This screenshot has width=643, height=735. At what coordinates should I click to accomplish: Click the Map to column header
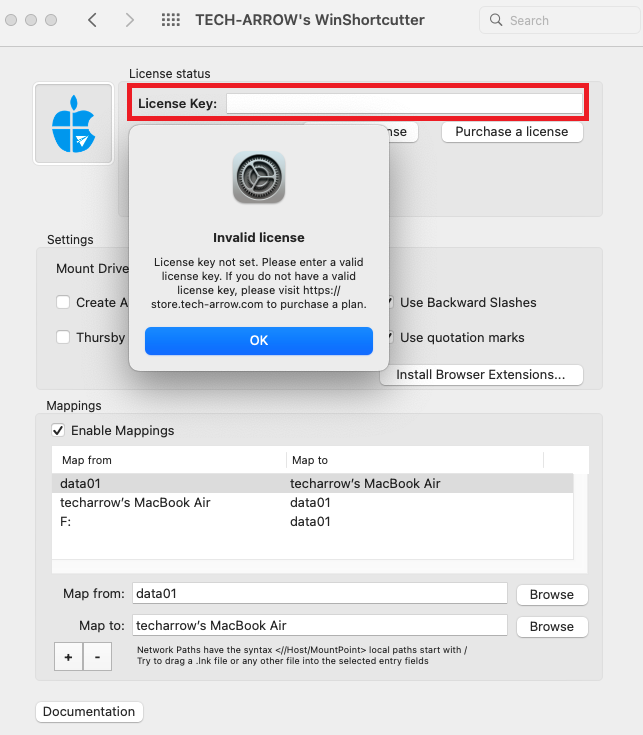click(x=415, y=460)
